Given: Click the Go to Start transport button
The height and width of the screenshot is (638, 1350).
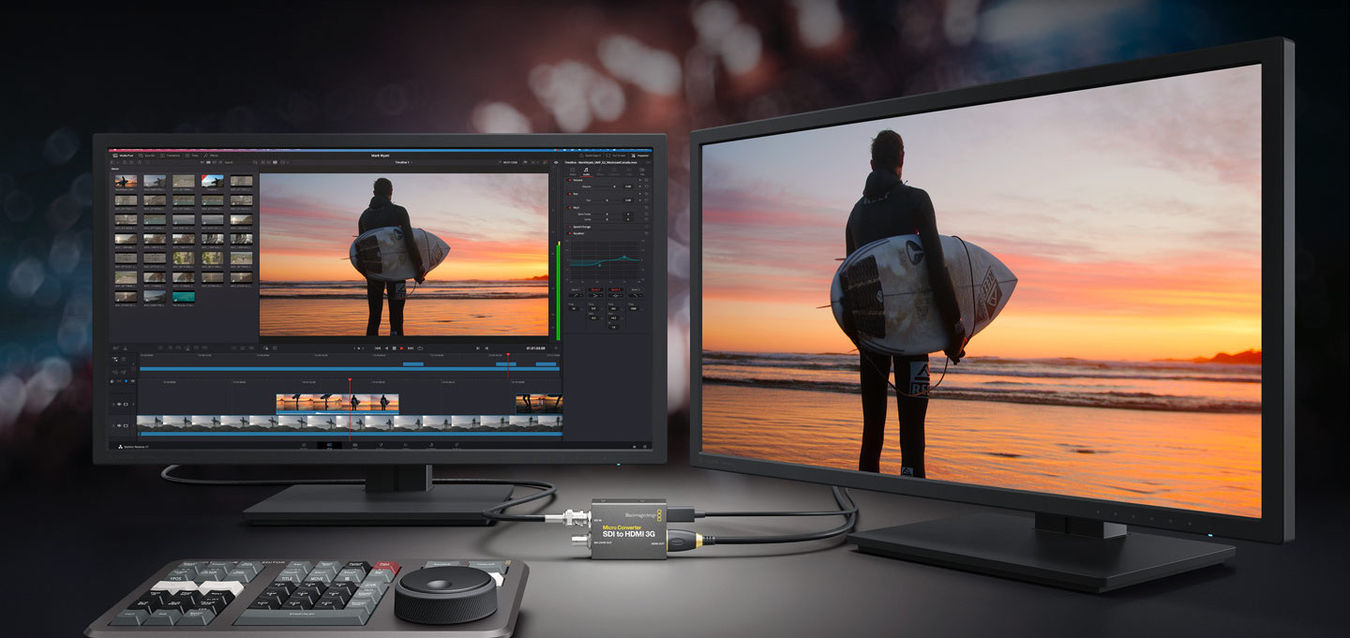Looking at the screenshot, I should pyautogui.click(x=378, y=348).
